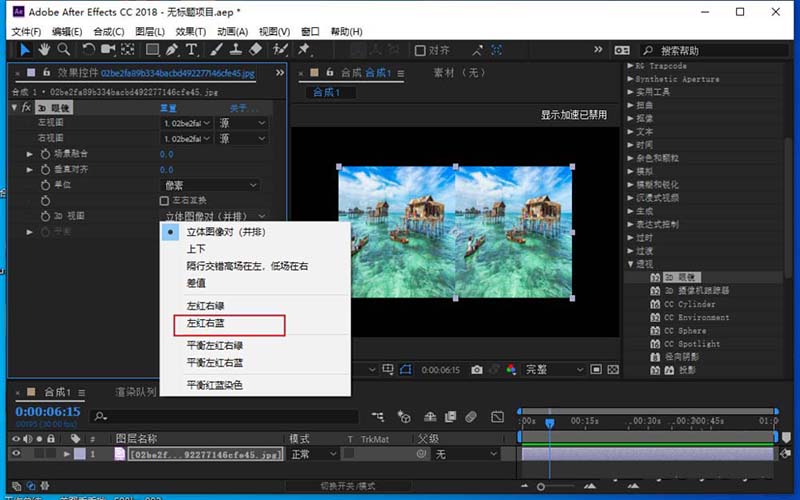This screenshot has height=500, width=800.
Task: Select the Rotation tool
Action: click(x=88, y=49)
